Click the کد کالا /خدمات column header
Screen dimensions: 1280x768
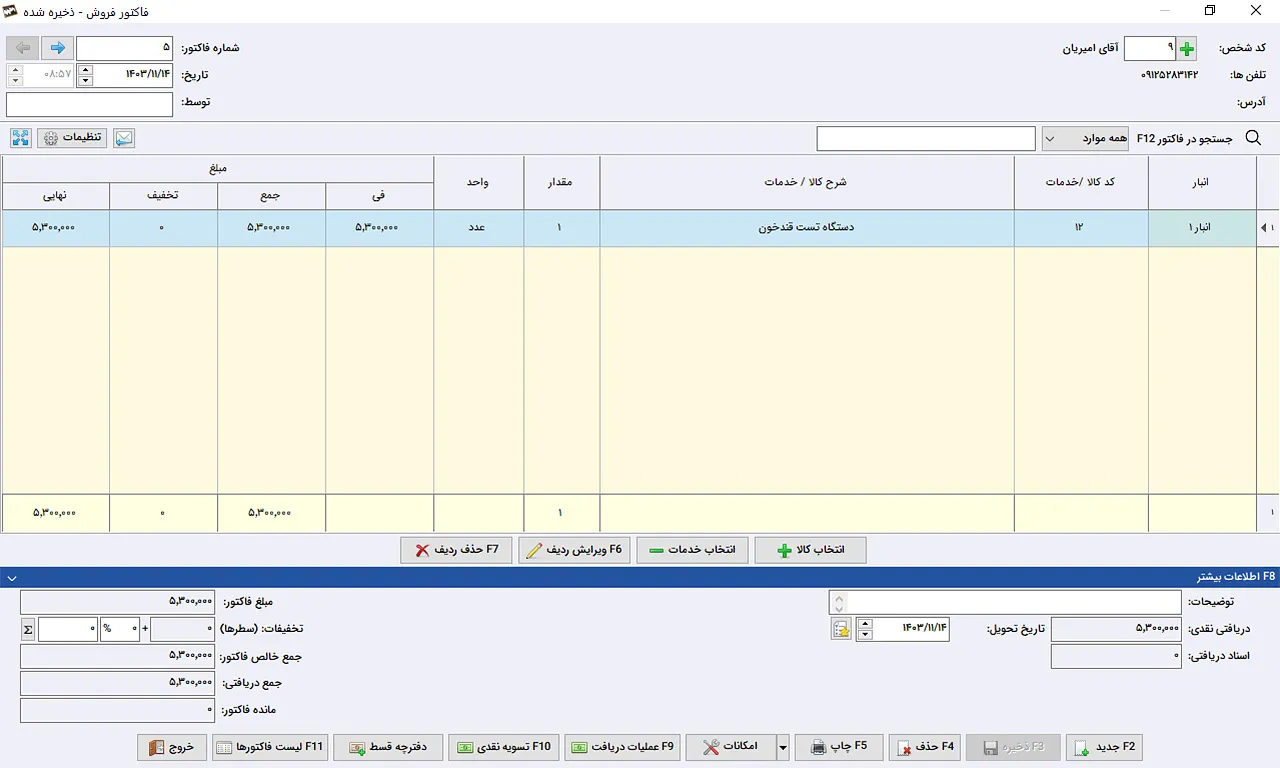point(1081,183)
